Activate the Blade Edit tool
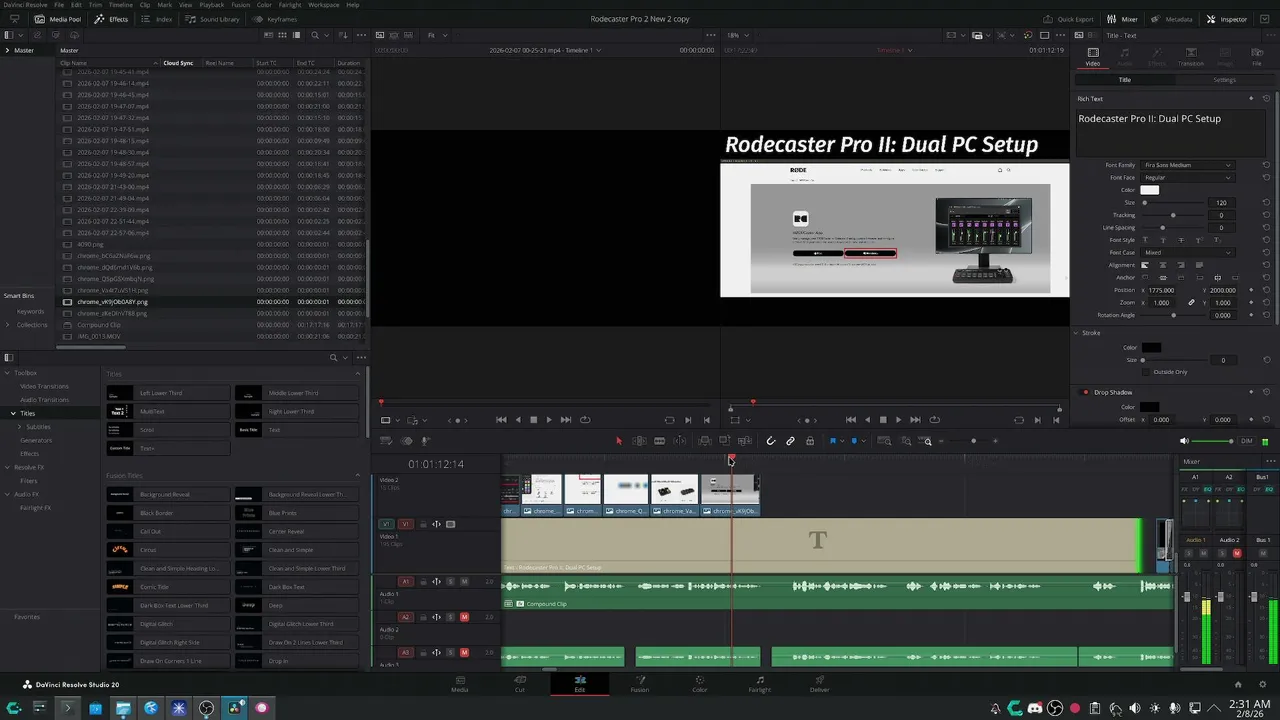Viewport: 1280px width, 720px height. click(659, 441)
